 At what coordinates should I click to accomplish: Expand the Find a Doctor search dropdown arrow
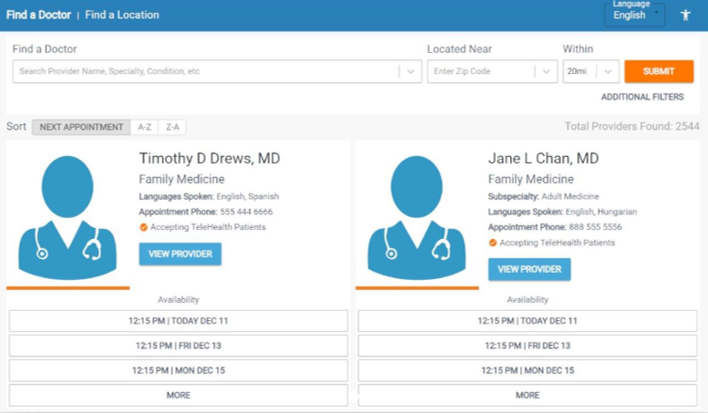pos(409,72)
